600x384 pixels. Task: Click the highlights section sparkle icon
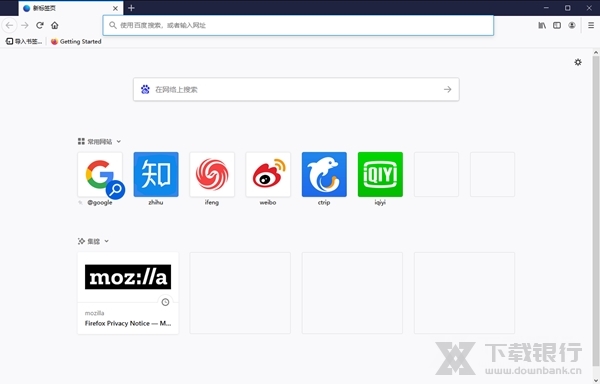pyautogui.click(x=81, y=241)
